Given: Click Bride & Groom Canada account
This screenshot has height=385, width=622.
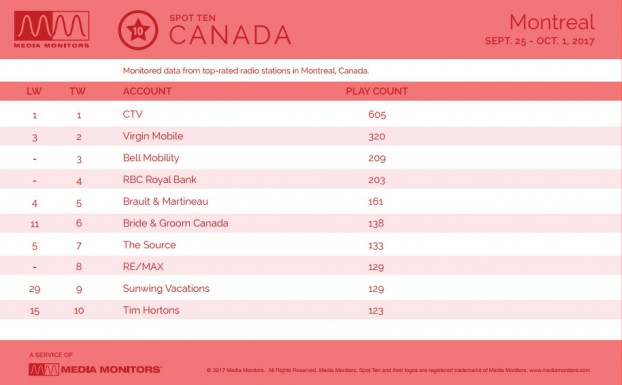Looking at the screenshot, I should pos(175,223).
